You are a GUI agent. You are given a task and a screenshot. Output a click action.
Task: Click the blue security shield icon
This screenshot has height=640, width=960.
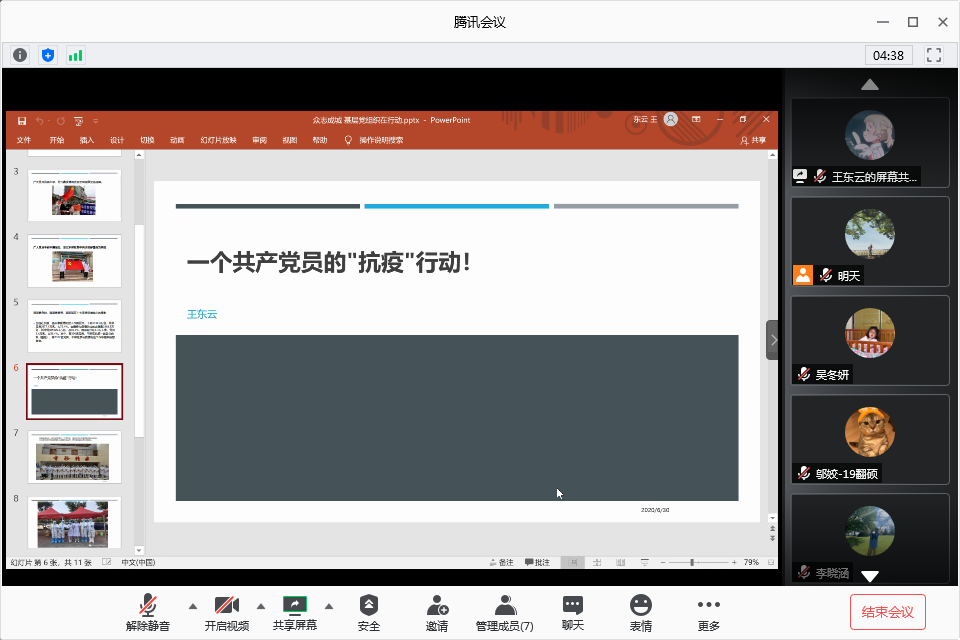[x=47, y=55]
